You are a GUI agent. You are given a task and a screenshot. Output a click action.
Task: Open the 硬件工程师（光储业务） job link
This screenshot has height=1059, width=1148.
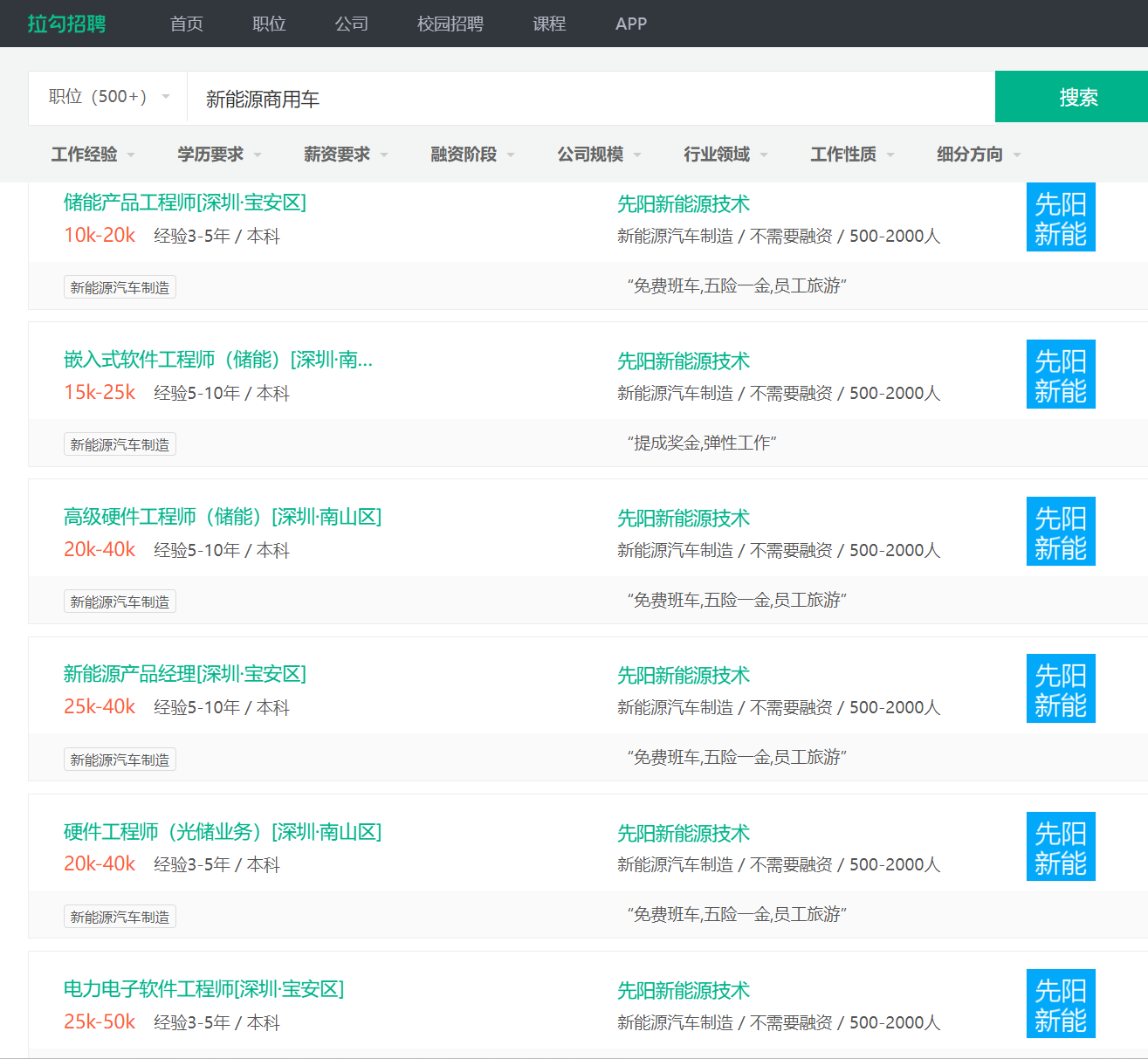point(222,832)
